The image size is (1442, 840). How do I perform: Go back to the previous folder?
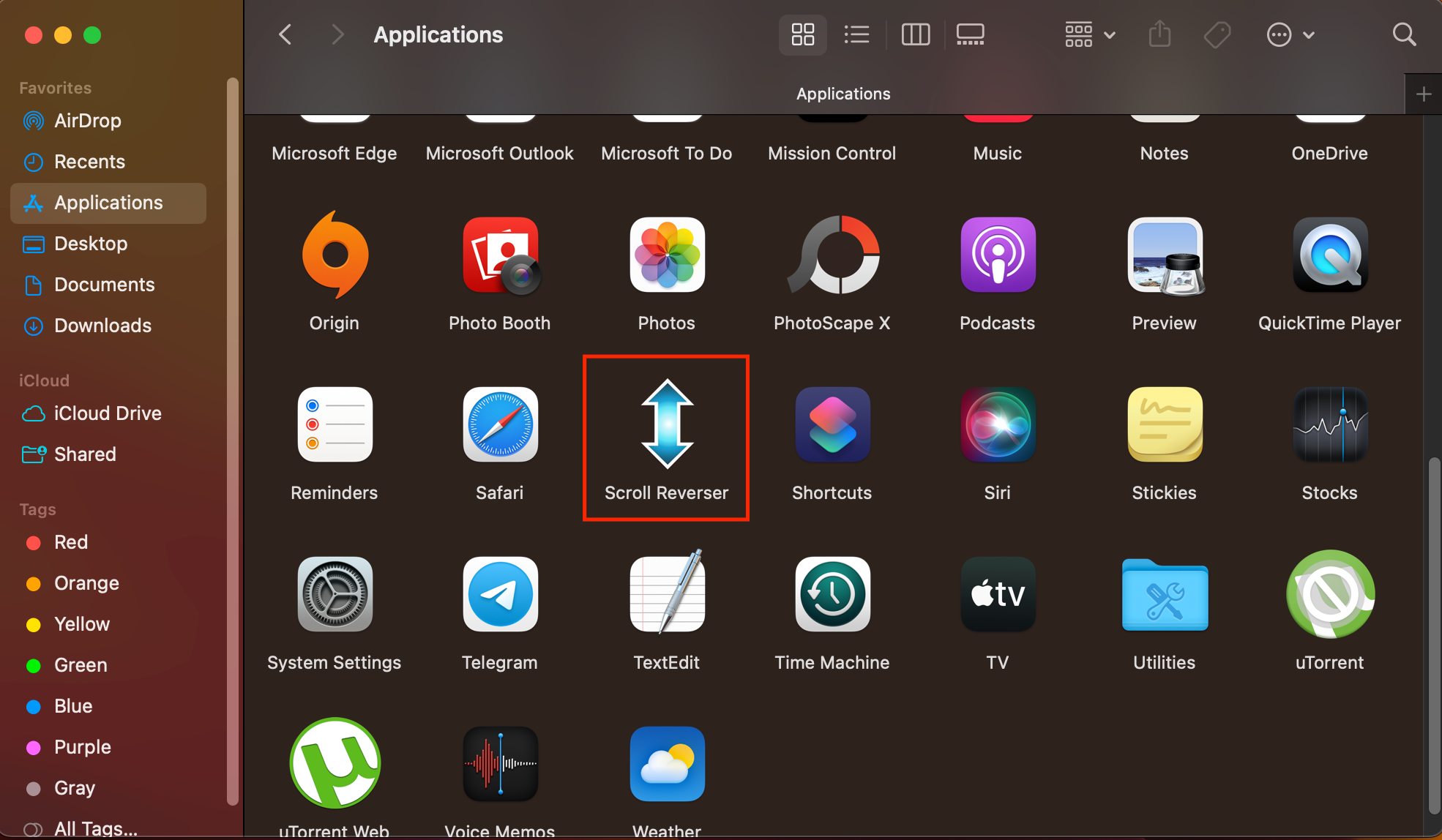point(285,34)
